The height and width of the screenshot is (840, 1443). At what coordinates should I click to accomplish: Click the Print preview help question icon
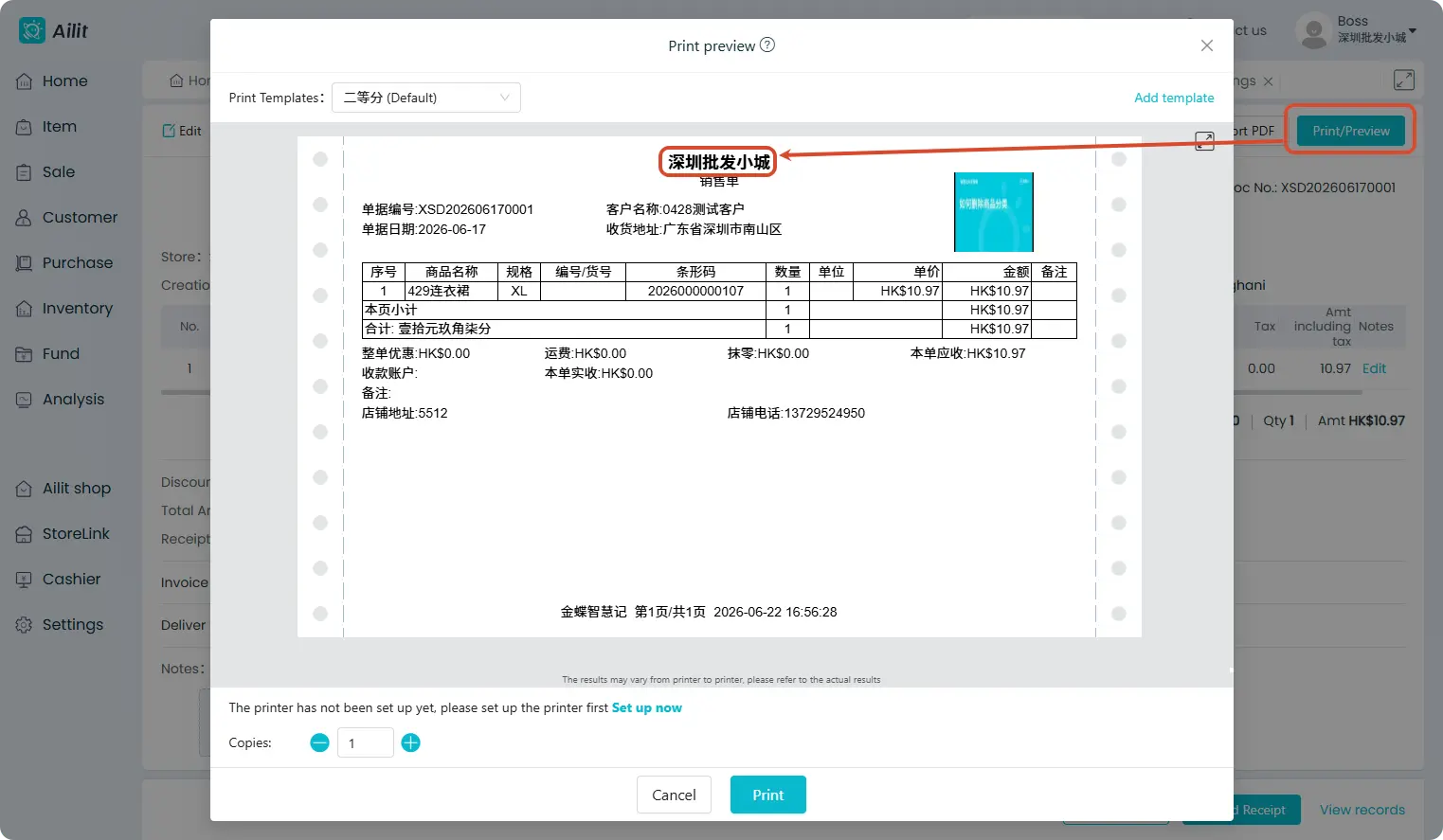767,45
